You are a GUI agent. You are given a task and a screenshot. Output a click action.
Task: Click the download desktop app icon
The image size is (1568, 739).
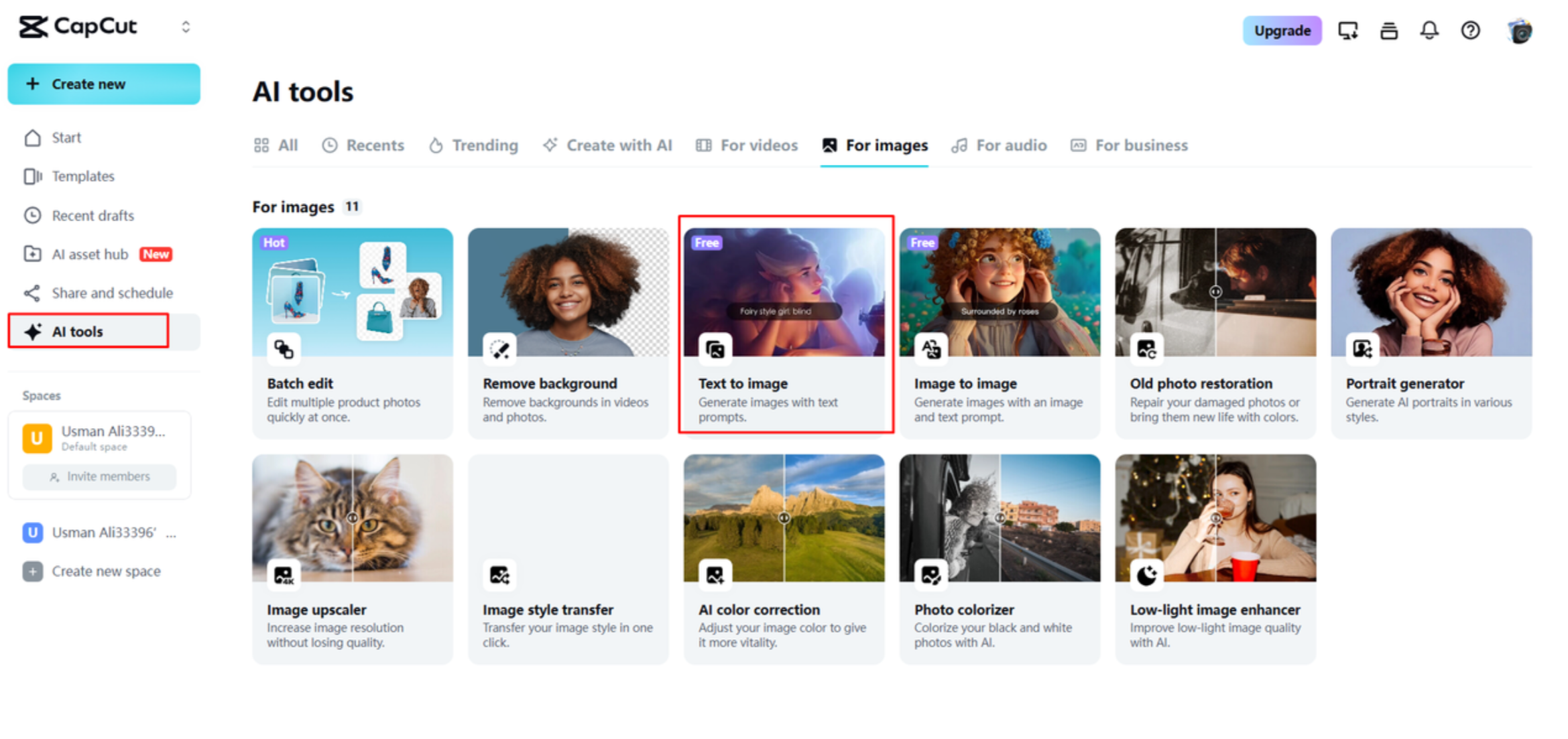click(x=1348, y=30)
